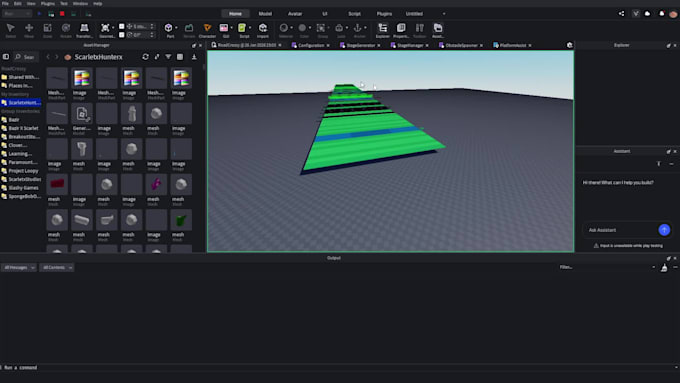Click the cloud save status icon

coord(647,13)
